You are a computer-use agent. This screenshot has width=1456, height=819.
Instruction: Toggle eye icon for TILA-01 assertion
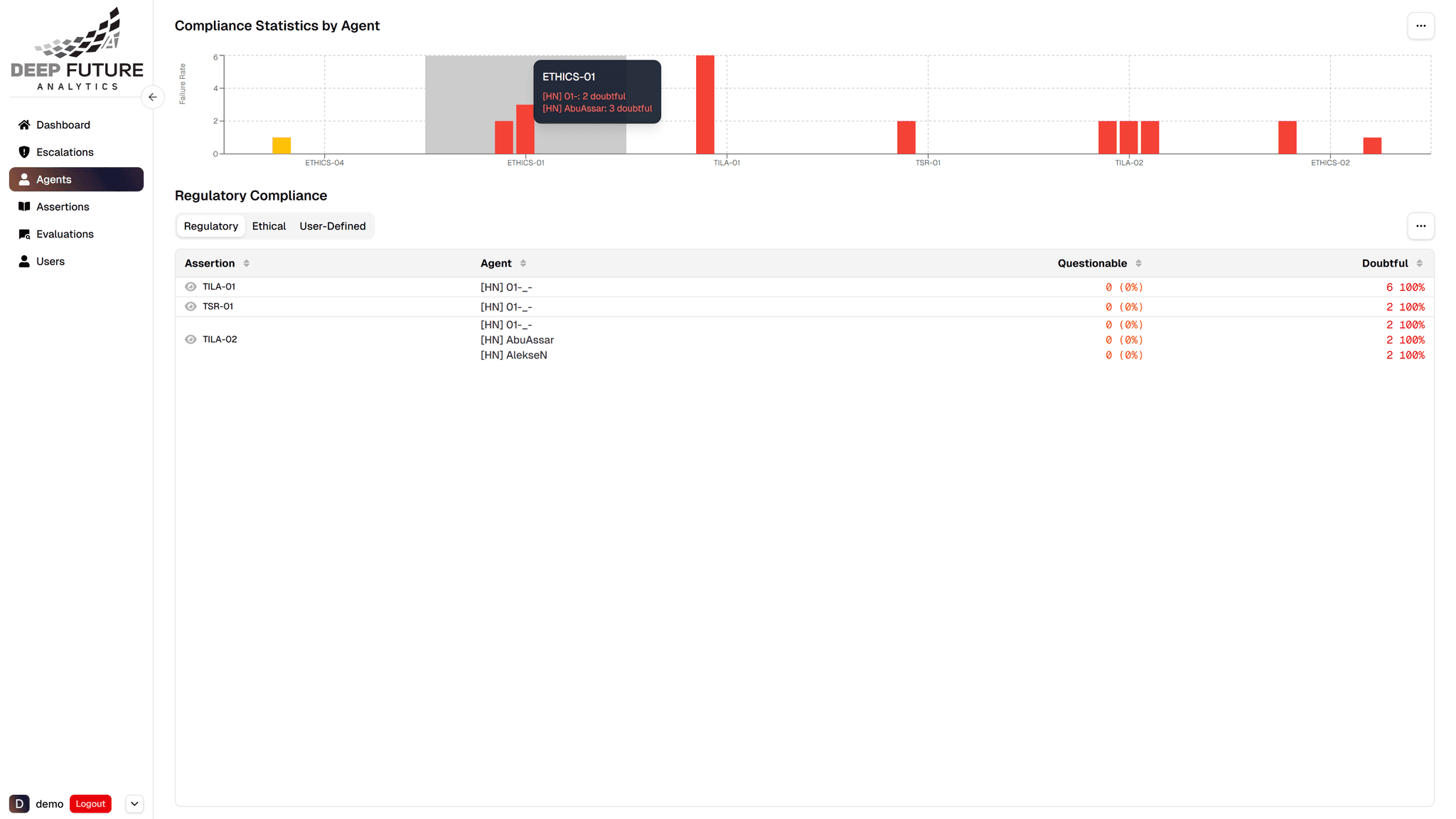(191, 287)
